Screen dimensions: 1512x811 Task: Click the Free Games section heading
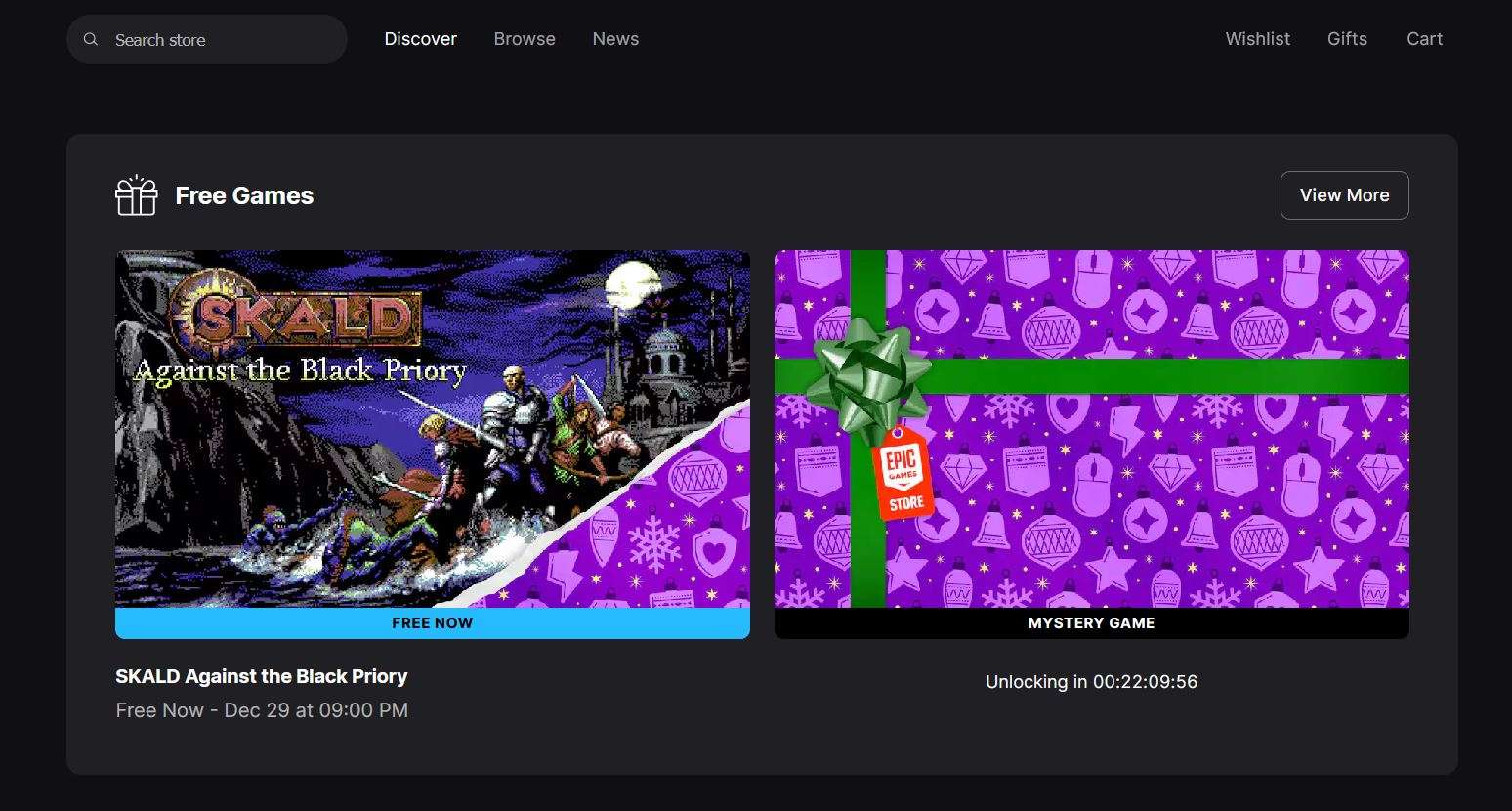[x=244, y=195]
